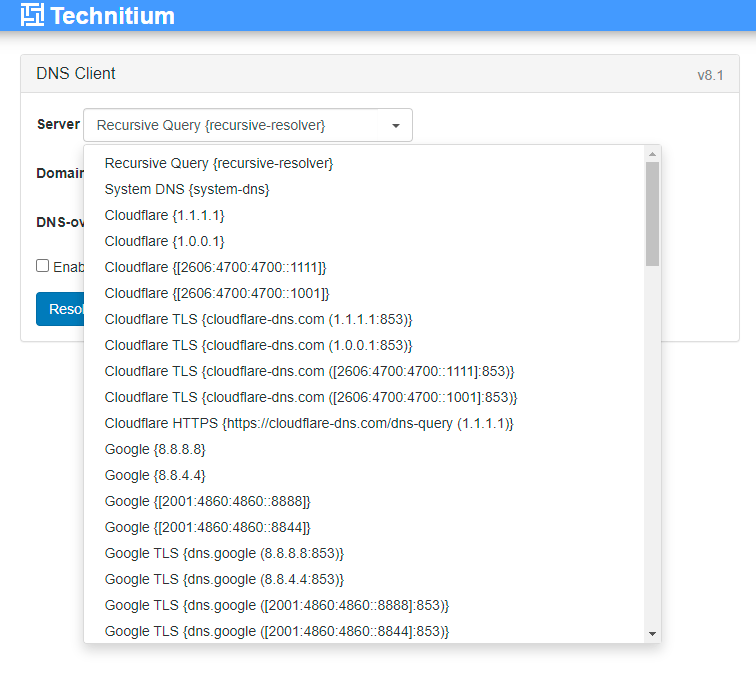This screenshot has width=756, height=688.
Task: Select Google {8.8.4.4} server
Action: pos(155,475)
